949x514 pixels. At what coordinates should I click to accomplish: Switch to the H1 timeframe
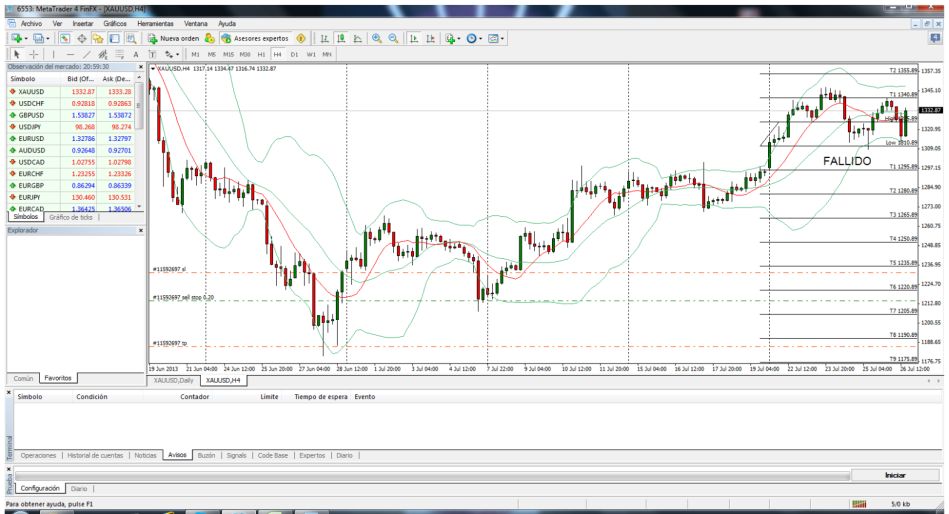point(260,53)
